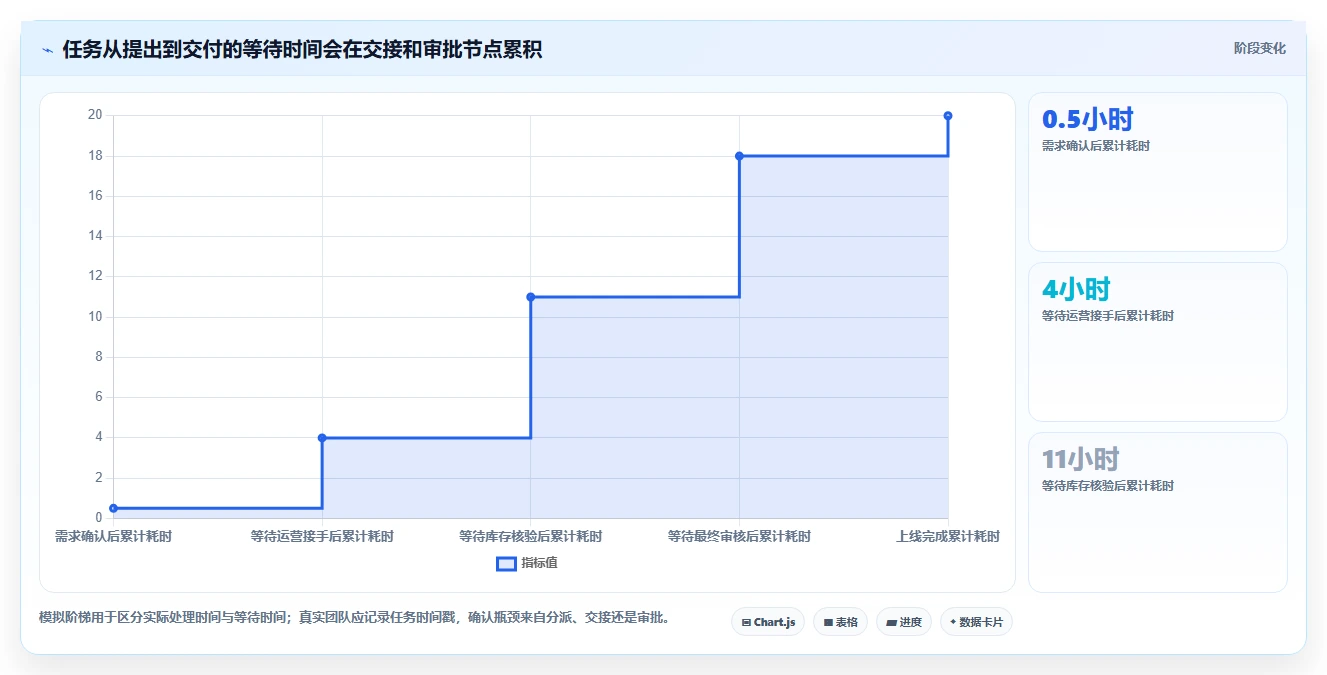Click the final data point at value 20

tap(948, 116)
